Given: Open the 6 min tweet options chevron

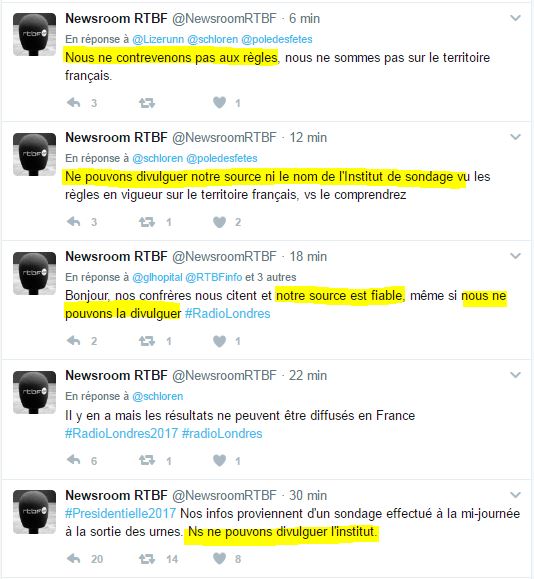Looking at the screenshot, I should (x=516, y=18).
